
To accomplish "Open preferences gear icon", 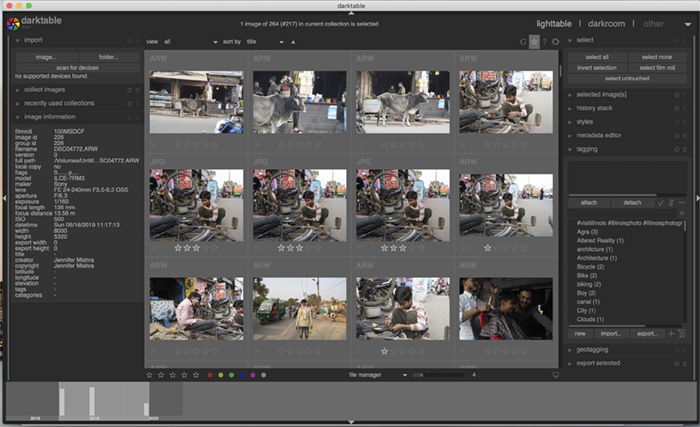I will tap(555, 42).
